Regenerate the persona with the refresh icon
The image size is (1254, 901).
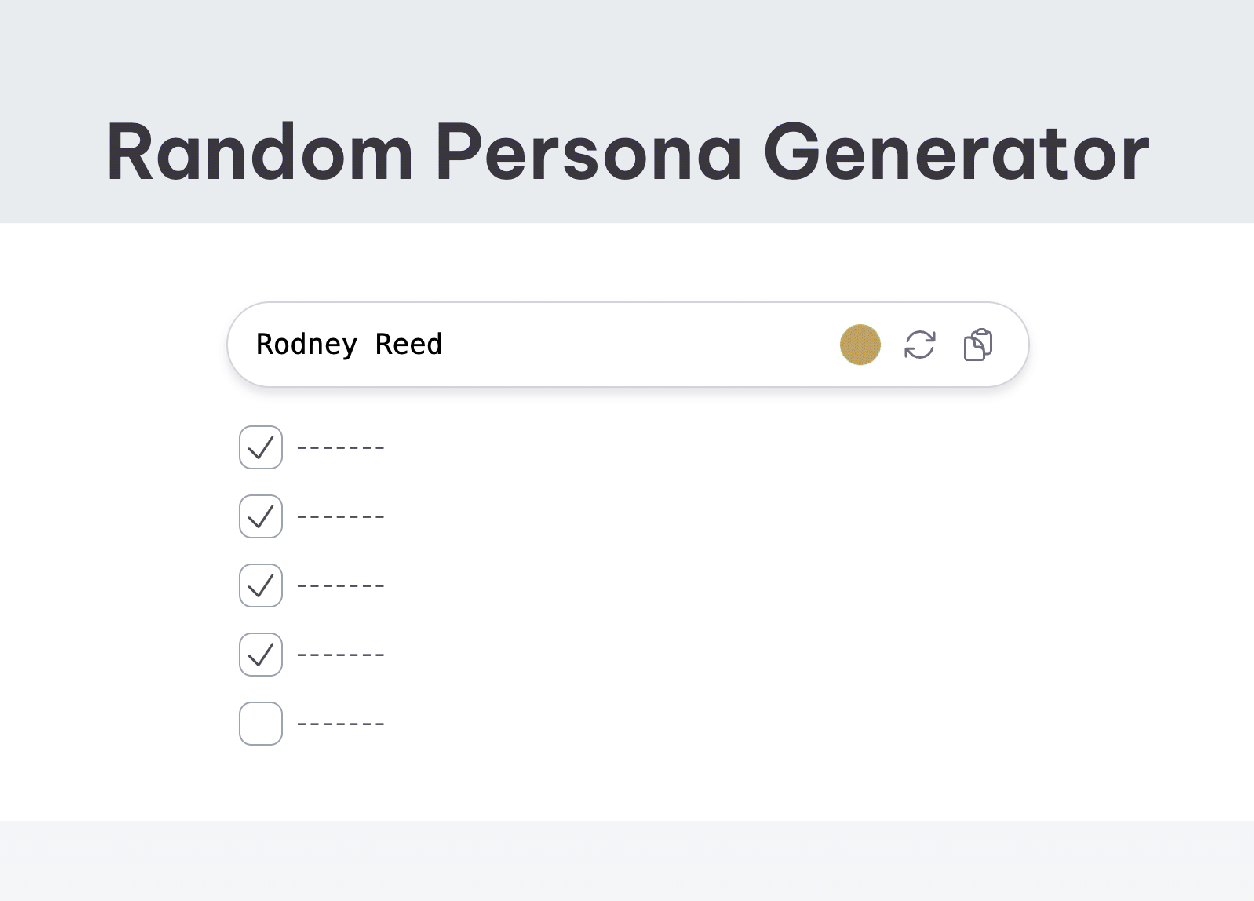pos(919,345)
